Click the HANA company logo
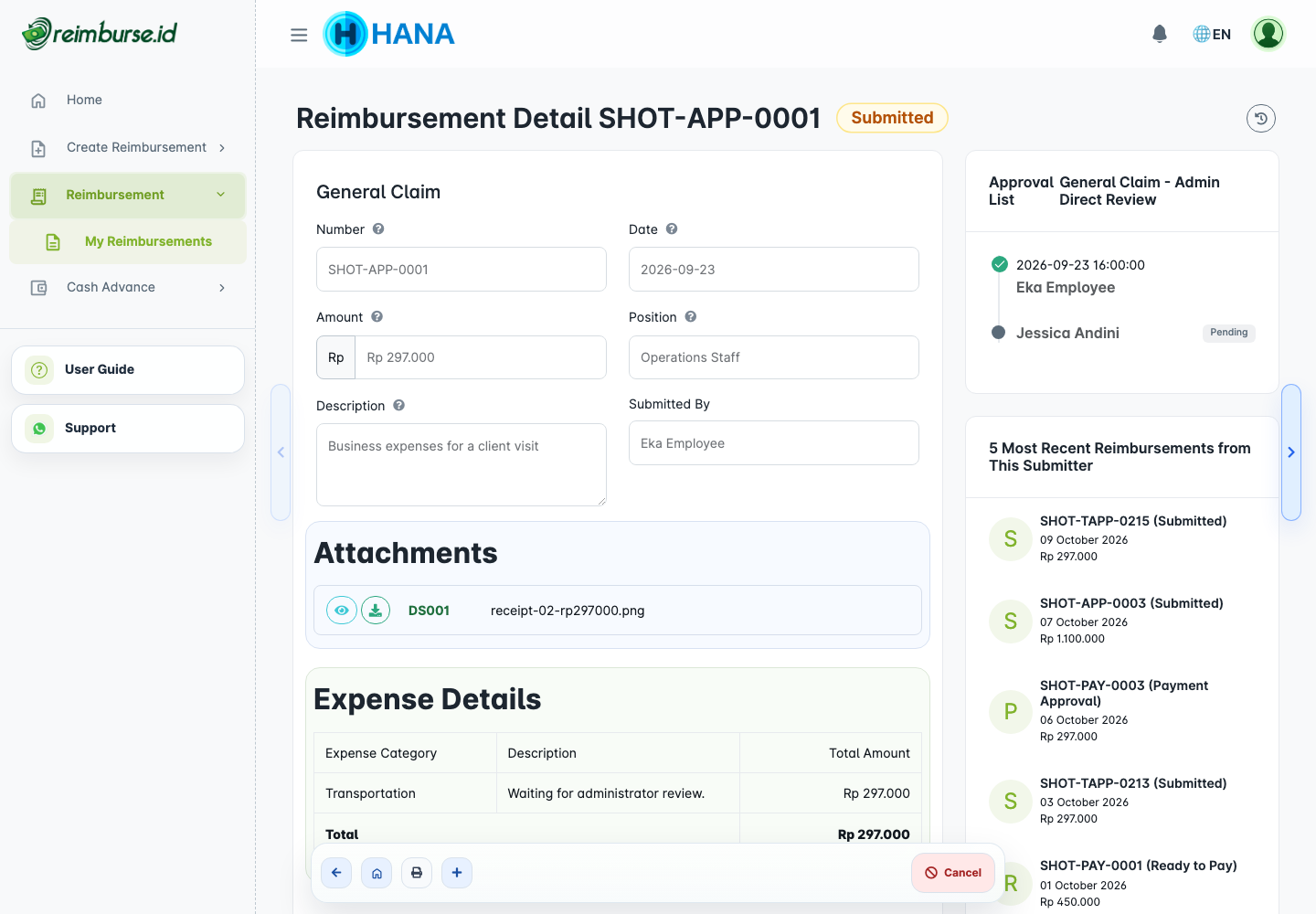The height and width of the screenshot is (914, 1316). 388,34
